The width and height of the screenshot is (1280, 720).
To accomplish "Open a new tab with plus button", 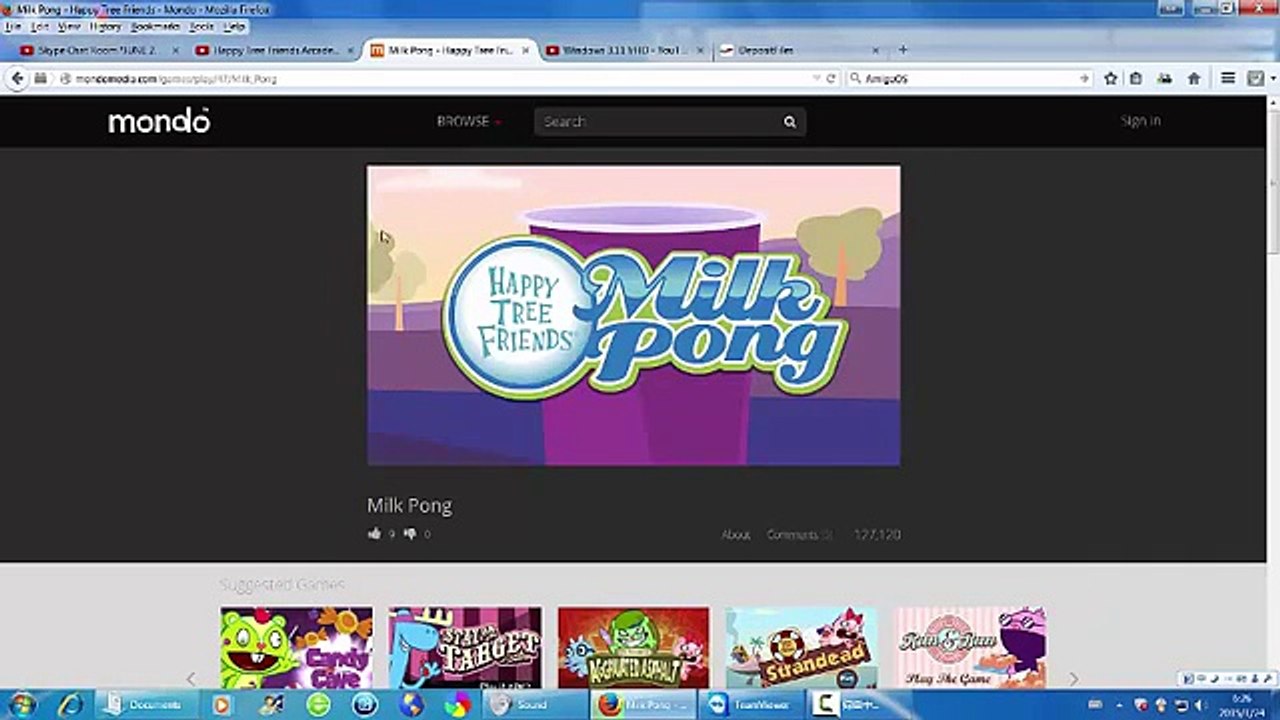I will pyautogui.click(x=903, y=49).
